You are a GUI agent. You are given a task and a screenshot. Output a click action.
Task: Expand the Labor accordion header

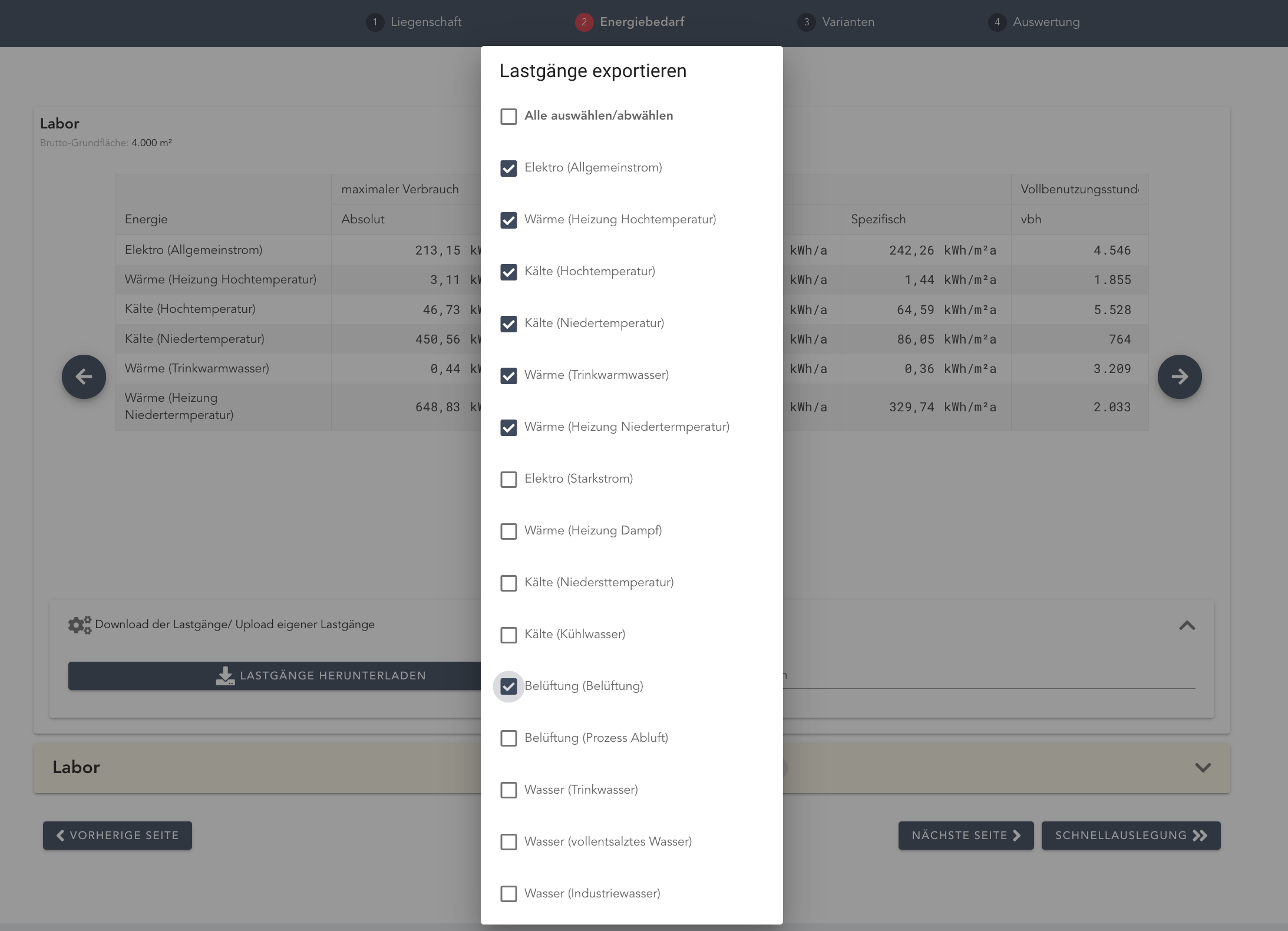(x=77, y=767)
